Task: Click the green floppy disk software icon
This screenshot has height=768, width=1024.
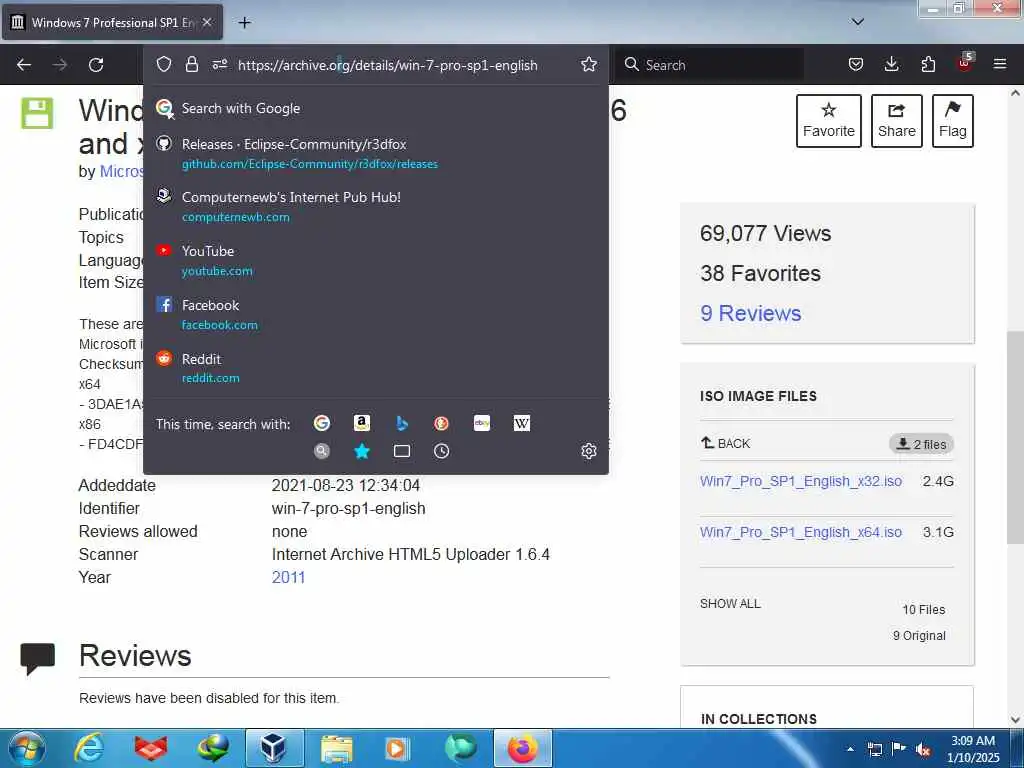Action: 37,113
